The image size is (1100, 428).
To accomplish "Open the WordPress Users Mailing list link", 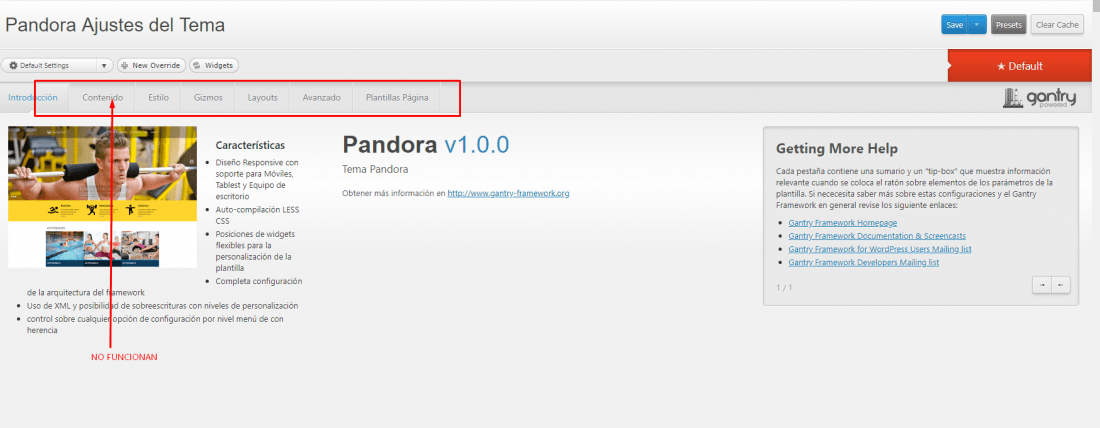I will [x=880, y=249].
